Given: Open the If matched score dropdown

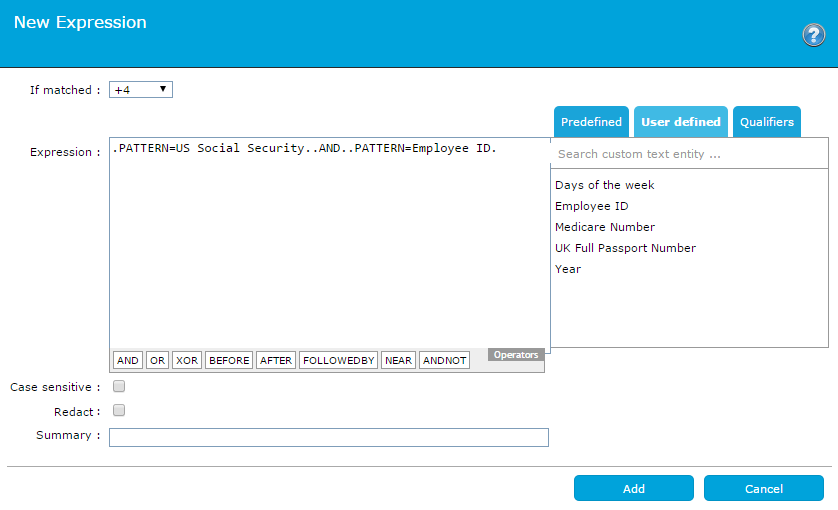Looking at the screenshot, I should click(x=141, y=90).
